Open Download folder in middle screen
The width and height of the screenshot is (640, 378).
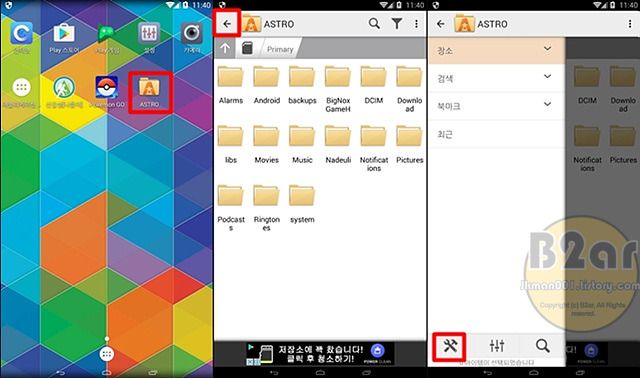pos(409,89)
